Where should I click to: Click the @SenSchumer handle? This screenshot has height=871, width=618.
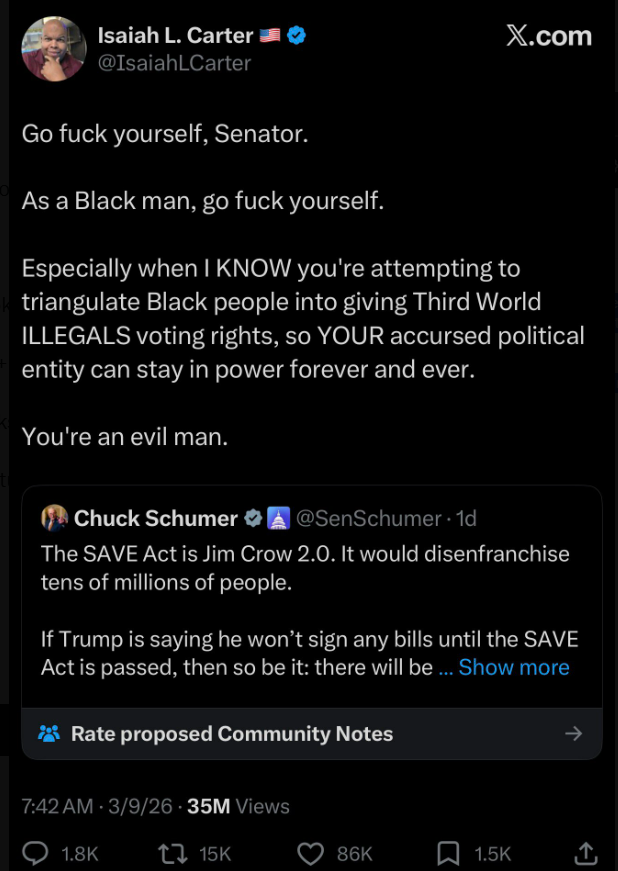(369, 518)
